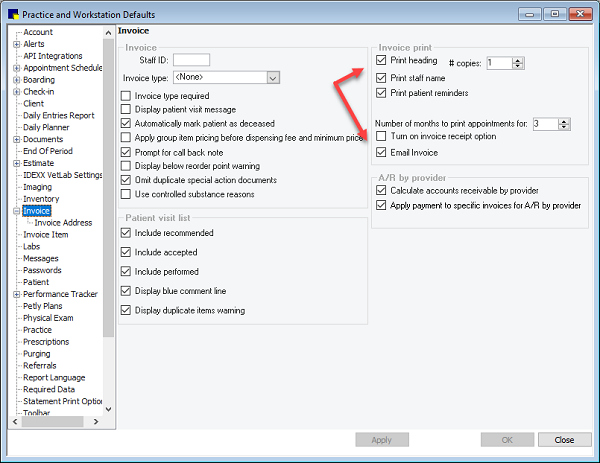Click the Practice and Workstation Defaults title icon
Screen dimensions: 600x463
[12, 11]
